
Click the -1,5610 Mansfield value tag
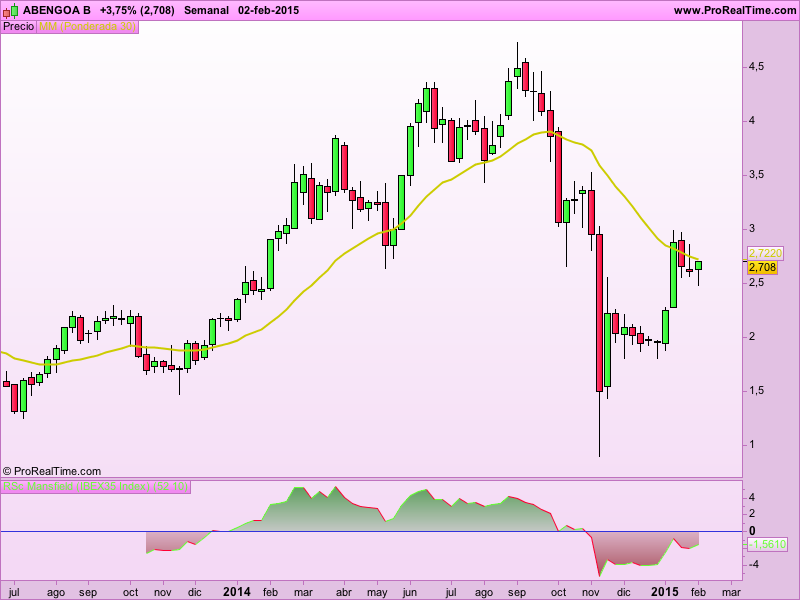pyautogui.click(x=767, y=544)
